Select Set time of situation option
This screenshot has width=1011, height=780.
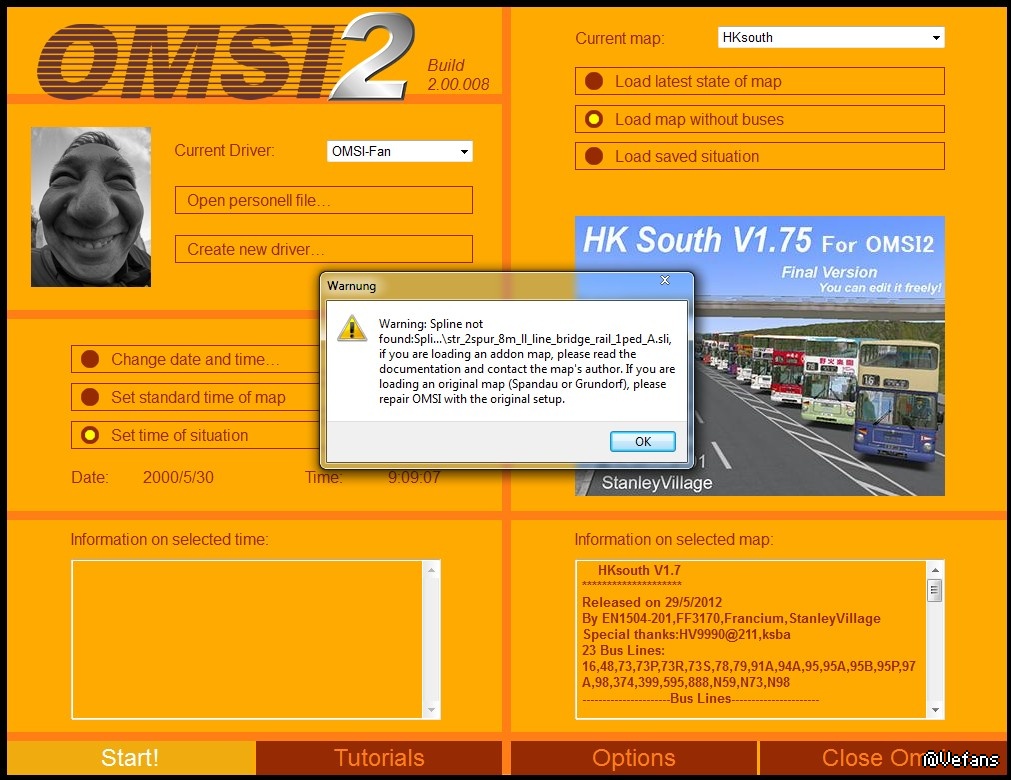pos(179,435)
